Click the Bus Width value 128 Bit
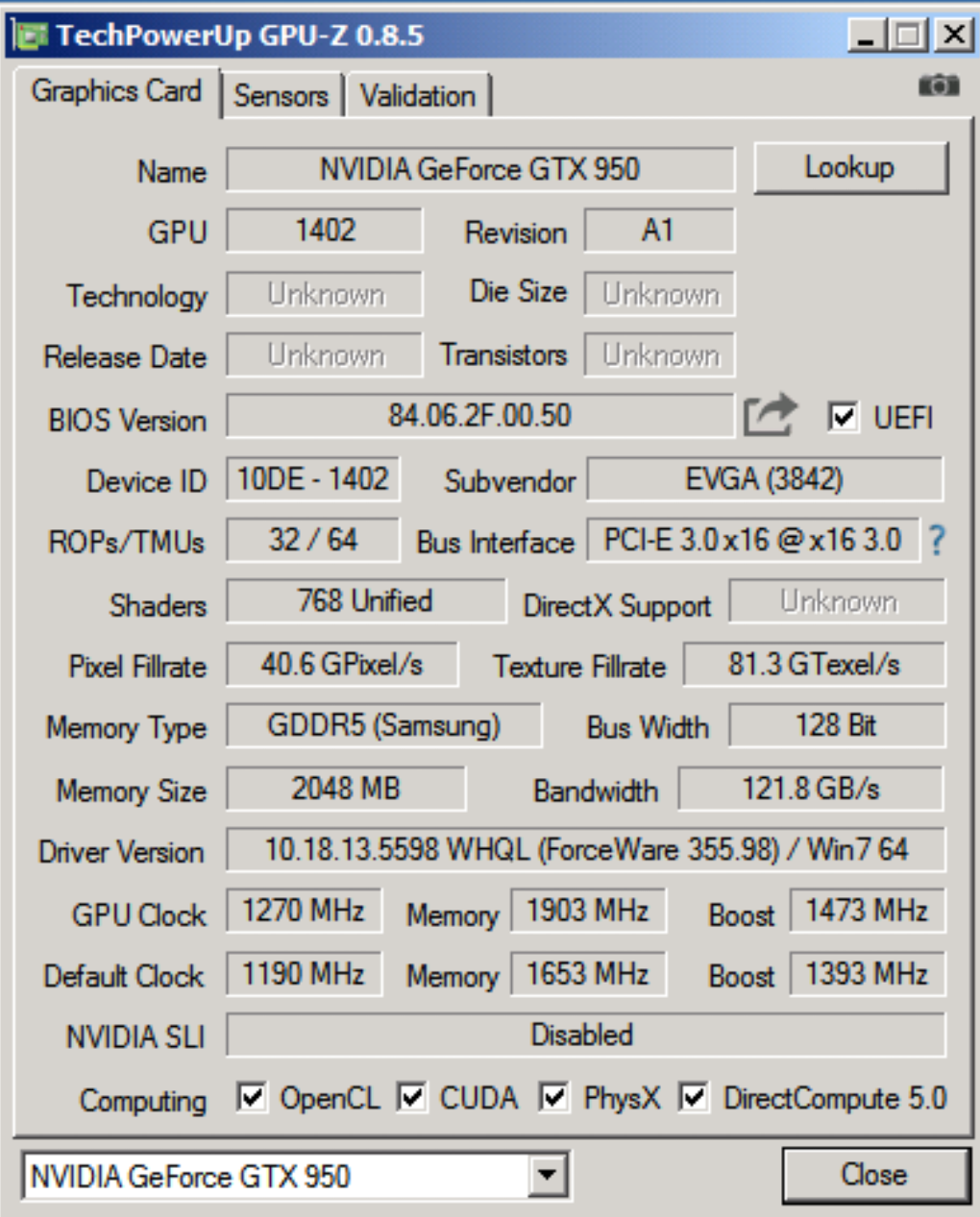The width and height of the screenshot is (980, 1217). [837, 725]
